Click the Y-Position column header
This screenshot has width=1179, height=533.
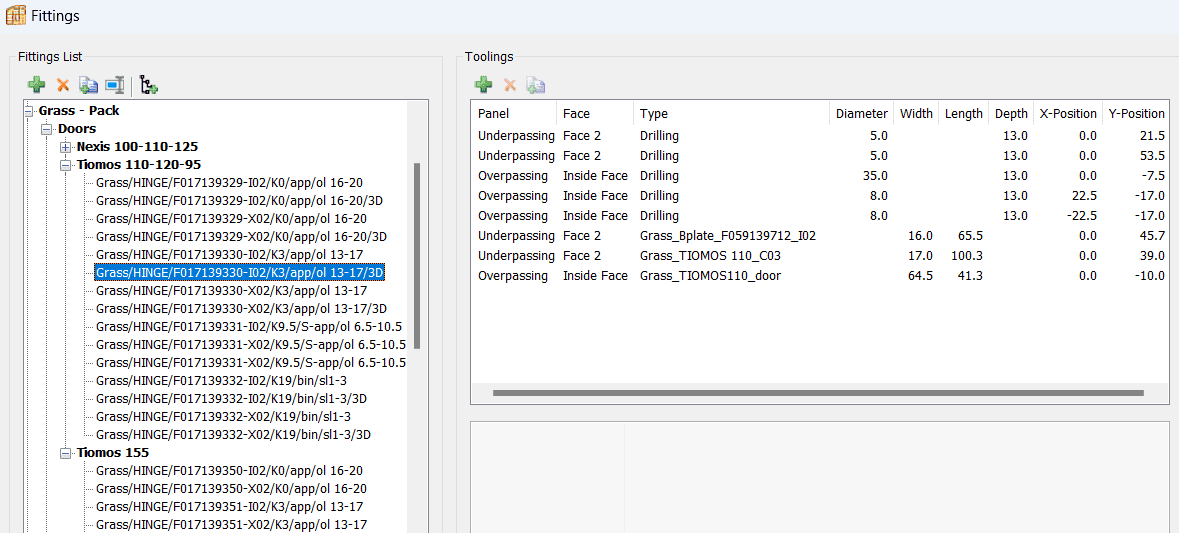pos(1136,114)
